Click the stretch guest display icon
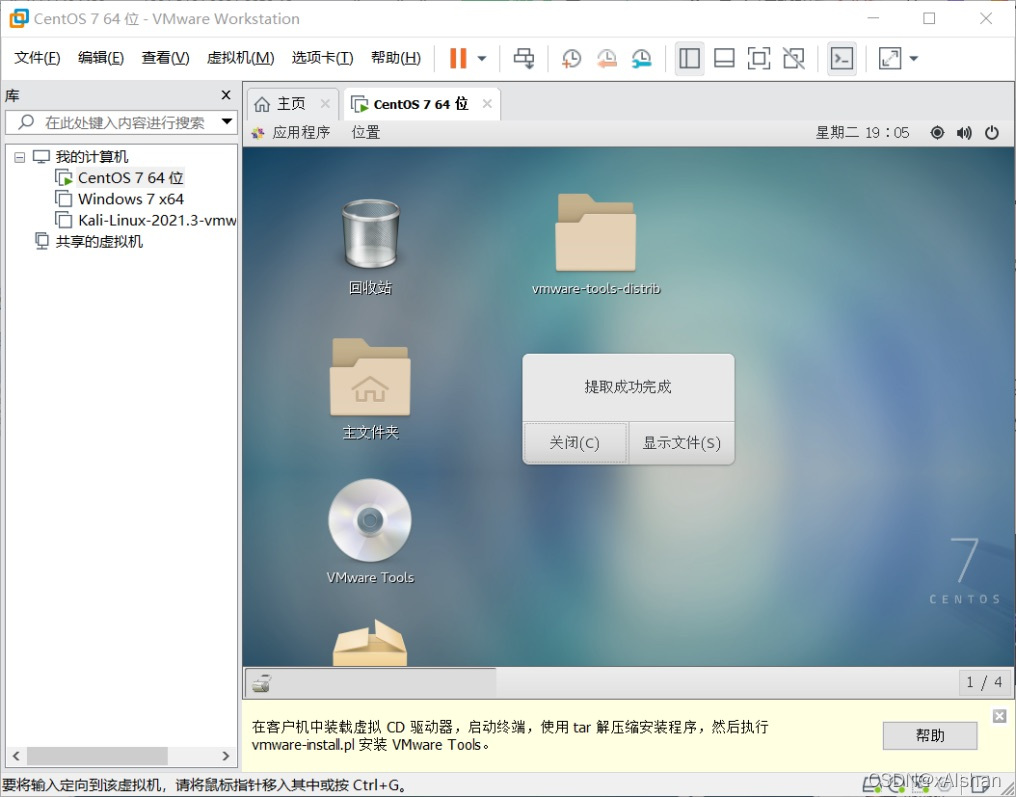This screenshot has height=797, width=1016. click(x=890, y=58)
